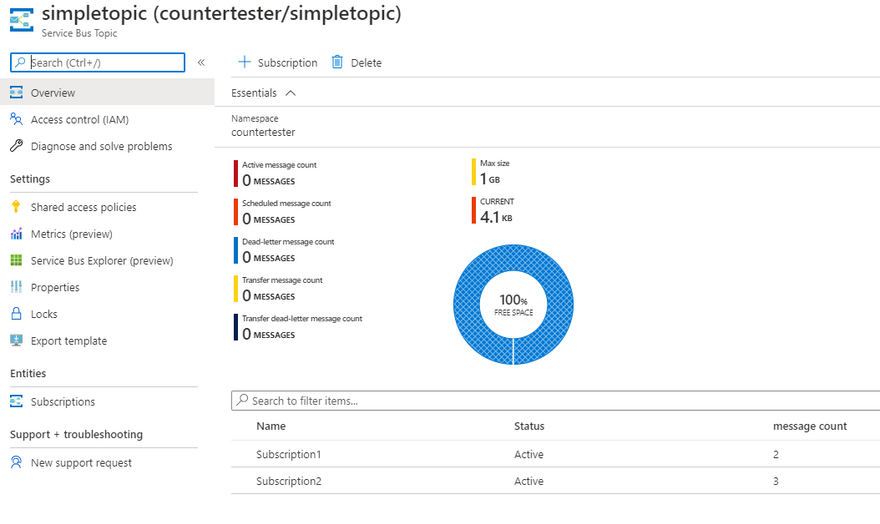Click the plus icon to add subscription
Screen dimensions: 880x524
tap(244, 62)
